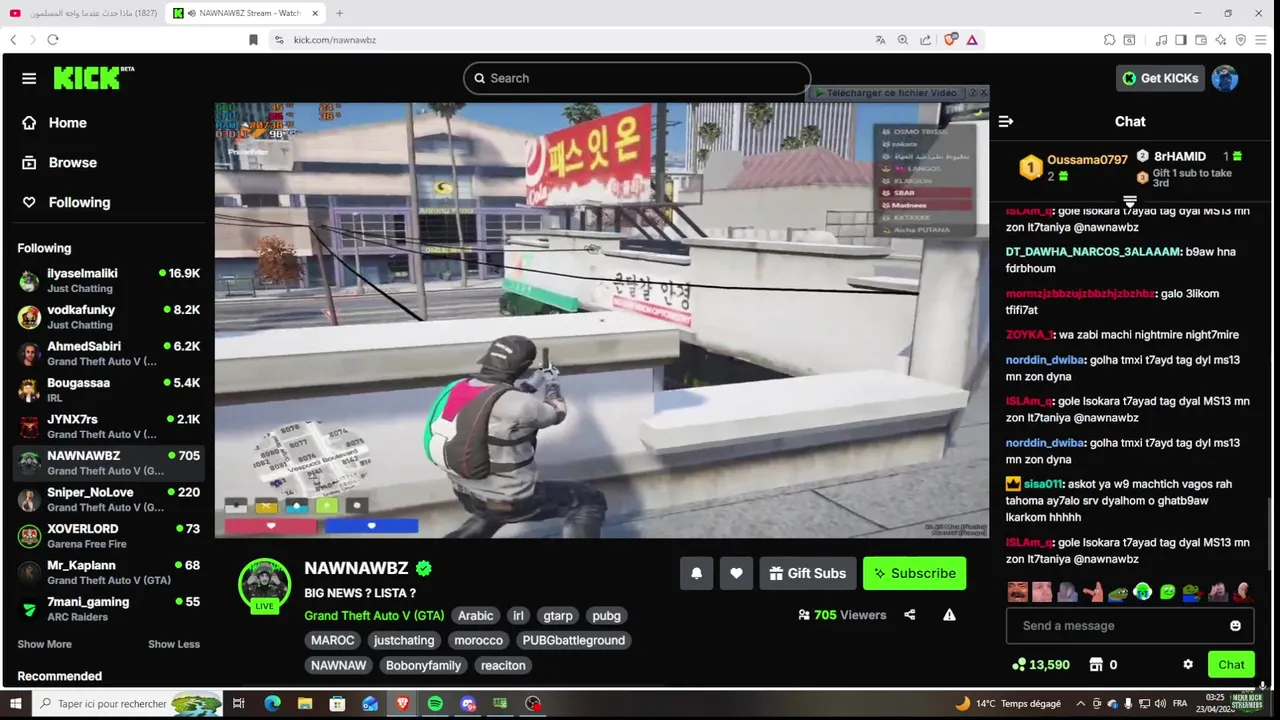Open the Brave VPN shield icon
1280x720 pixels.
(1241, 40)
